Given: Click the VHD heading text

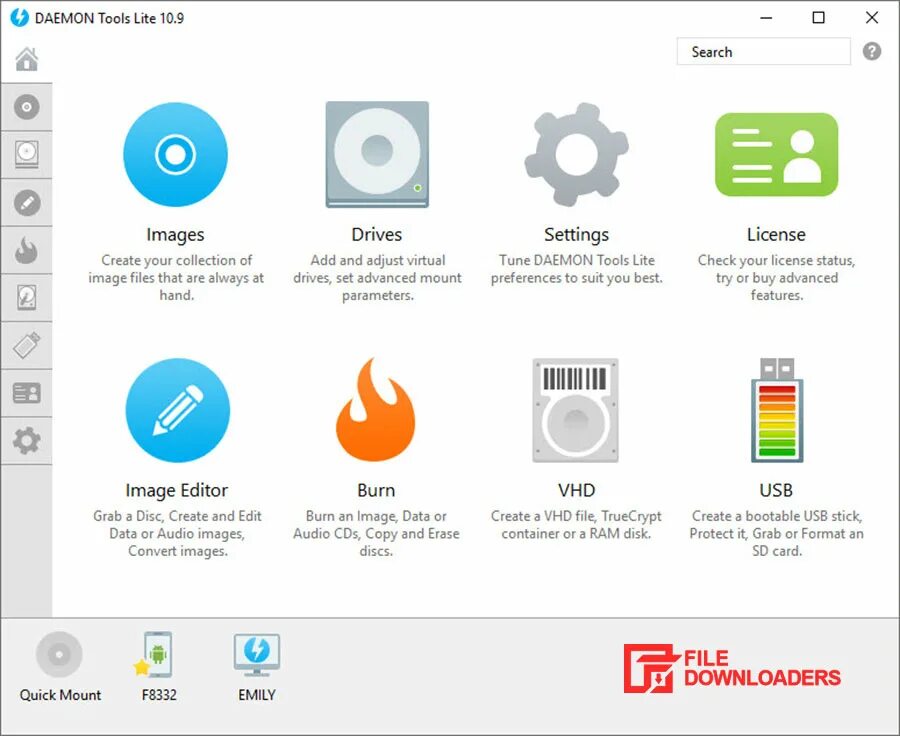Looking at the screenshot, I should pyautogui.click(x=576, y=490).
